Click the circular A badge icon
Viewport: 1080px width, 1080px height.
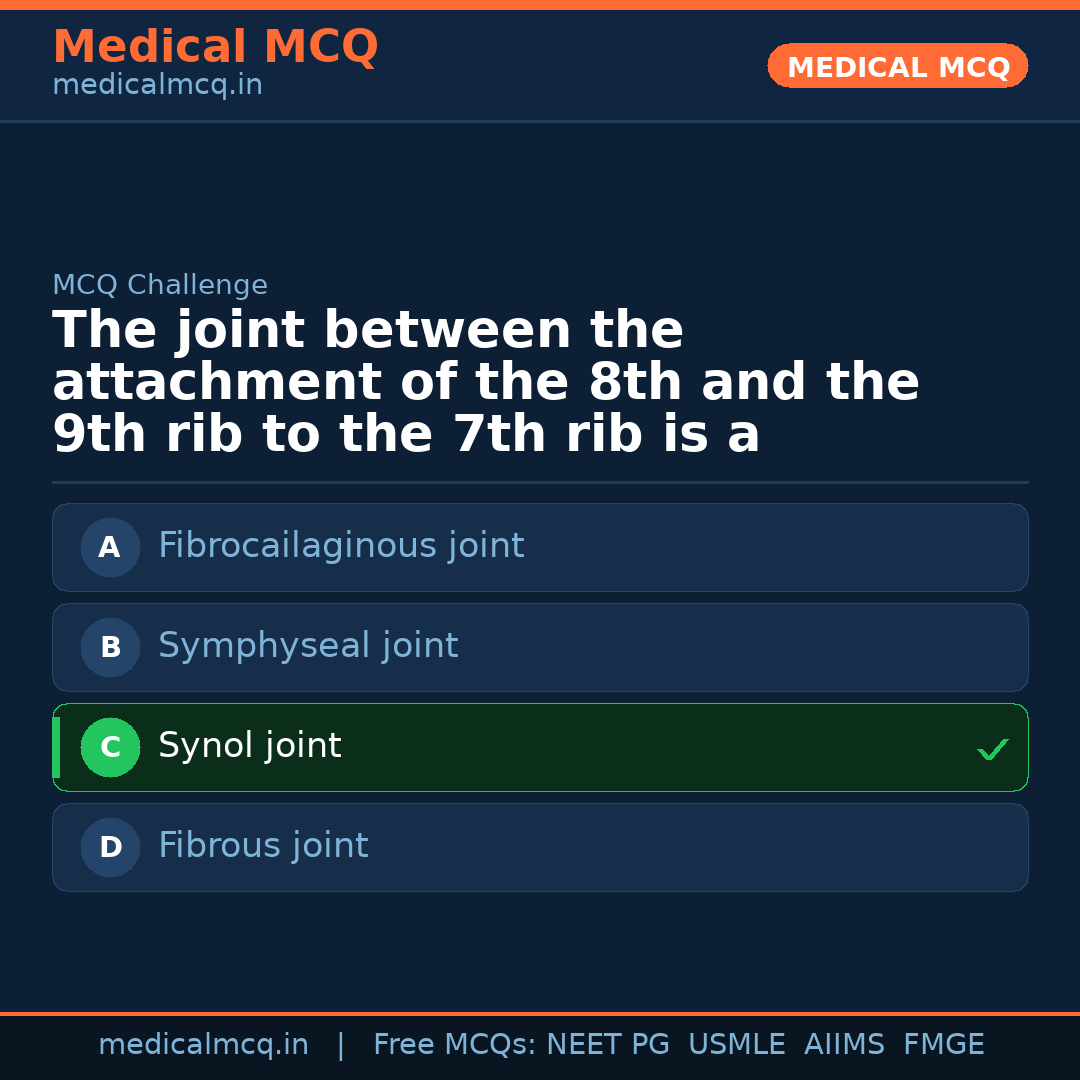110,547
